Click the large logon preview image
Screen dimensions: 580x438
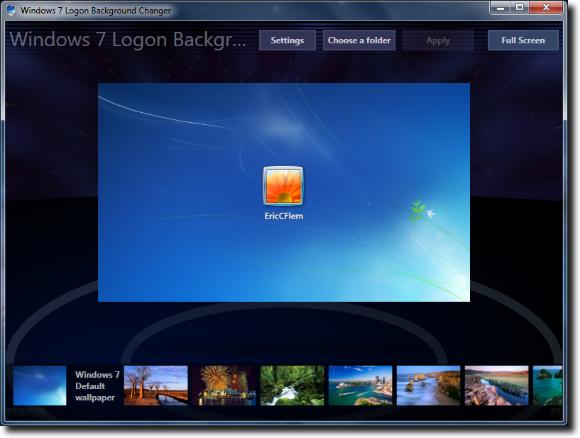pyautogui.click(x=284, y=192)
